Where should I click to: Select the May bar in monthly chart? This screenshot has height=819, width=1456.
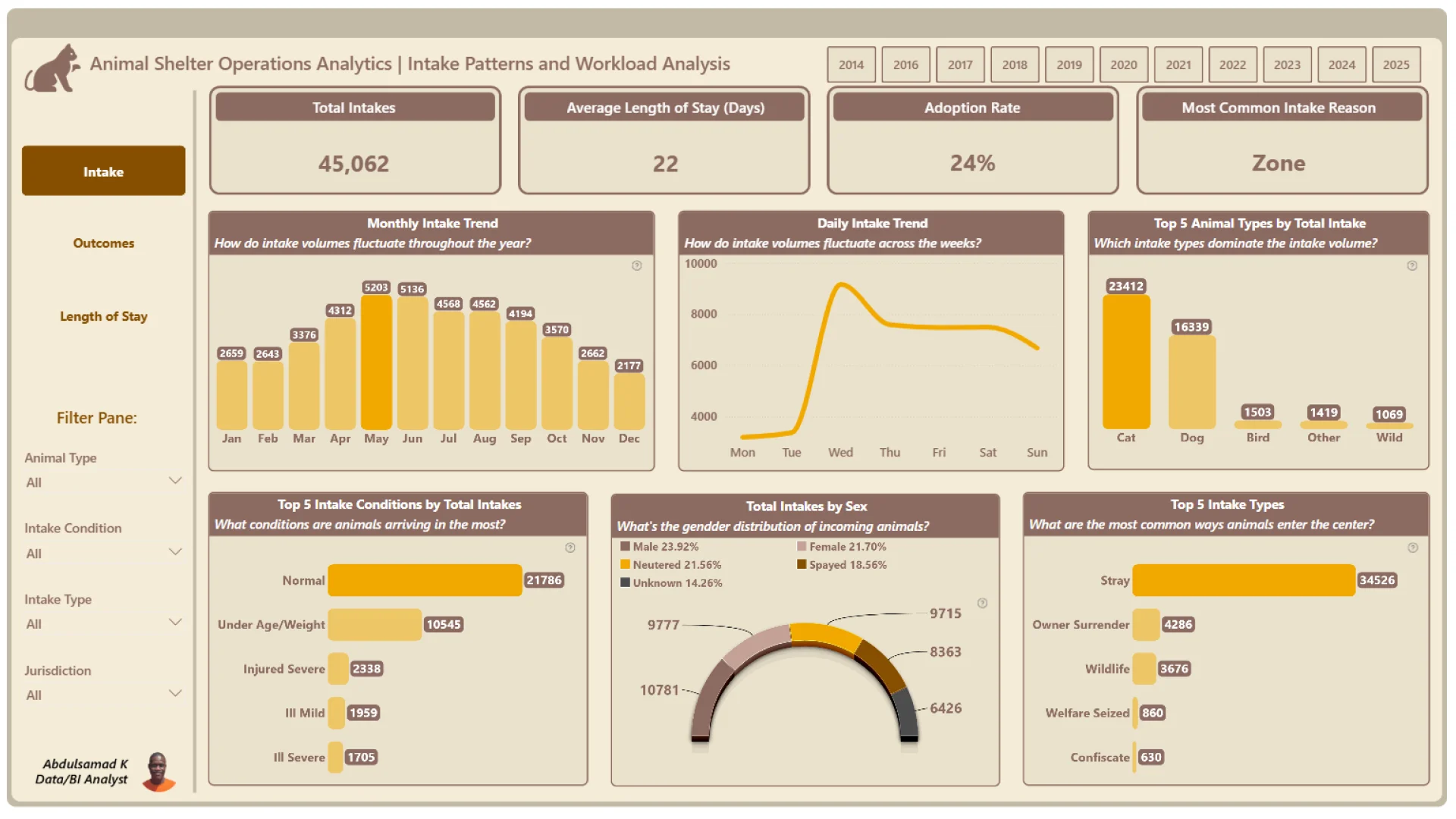pyautogui.click(x=376, y=362)
